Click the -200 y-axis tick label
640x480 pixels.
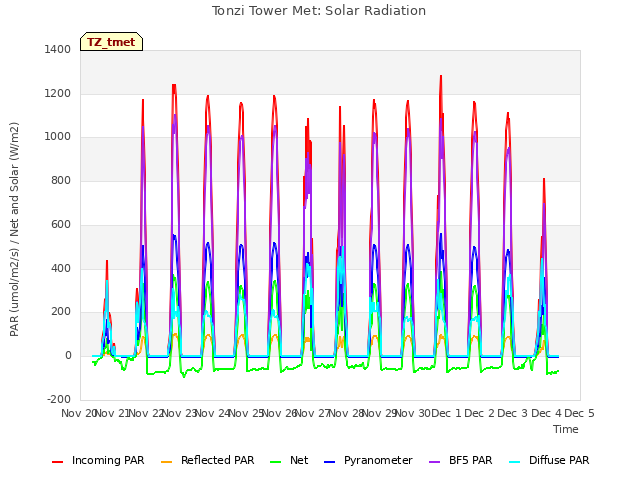tap(59, 399)
